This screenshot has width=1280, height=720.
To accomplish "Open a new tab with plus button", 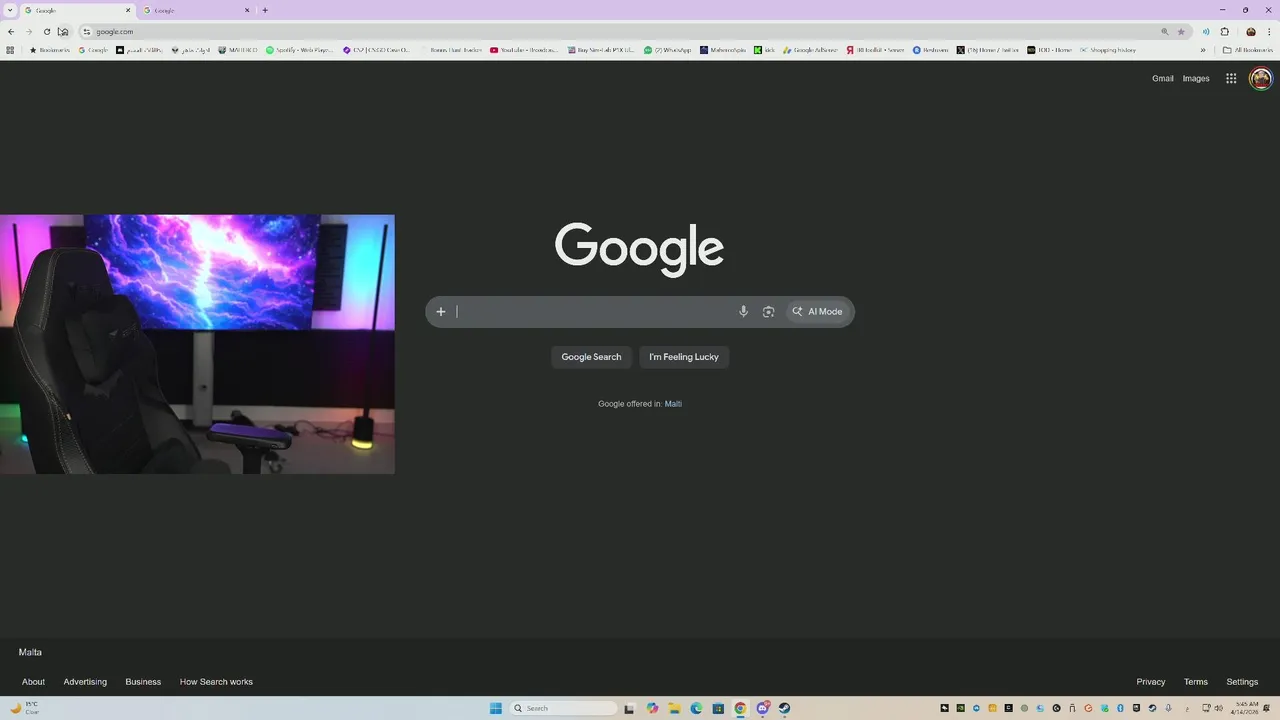I will click(265, 10).
